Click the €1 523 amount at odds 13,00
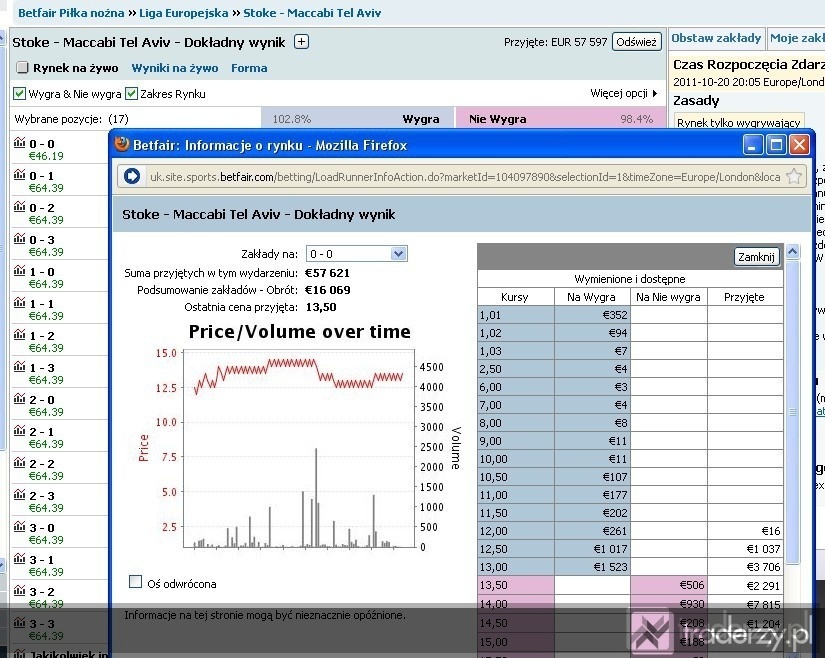 coord(610,567)
